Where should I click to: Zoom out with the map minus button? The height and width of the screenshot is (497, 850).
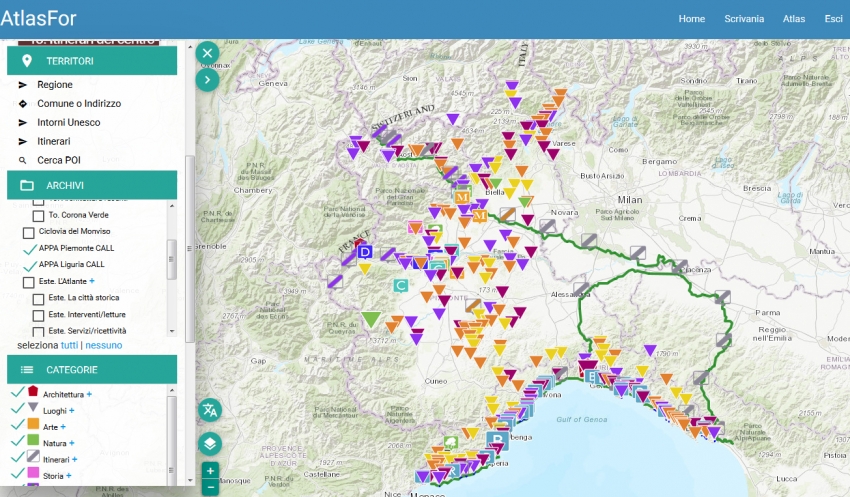click(x=210, y=488)
